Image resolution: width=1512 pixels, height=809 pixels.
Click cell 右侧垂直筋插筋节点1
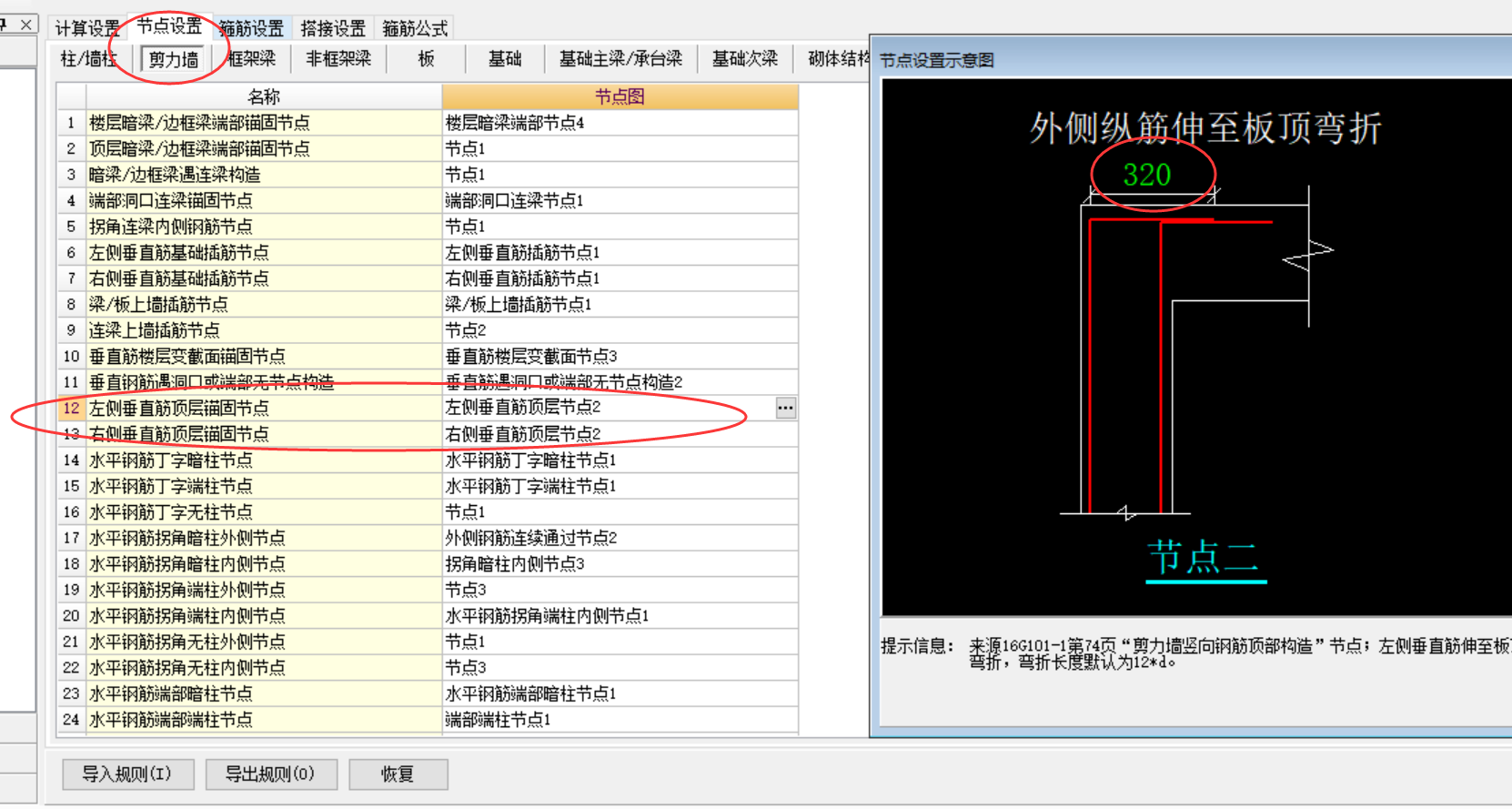point(620,278)
